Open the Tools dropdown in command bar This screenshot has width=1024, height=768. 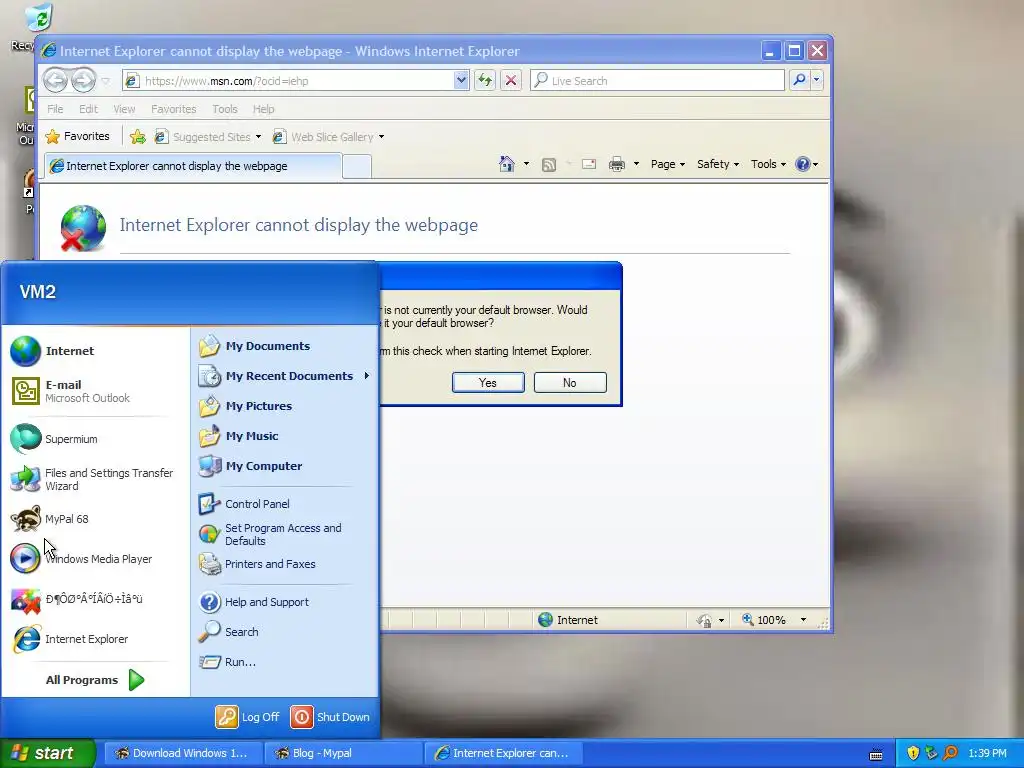tap(768, 165)
